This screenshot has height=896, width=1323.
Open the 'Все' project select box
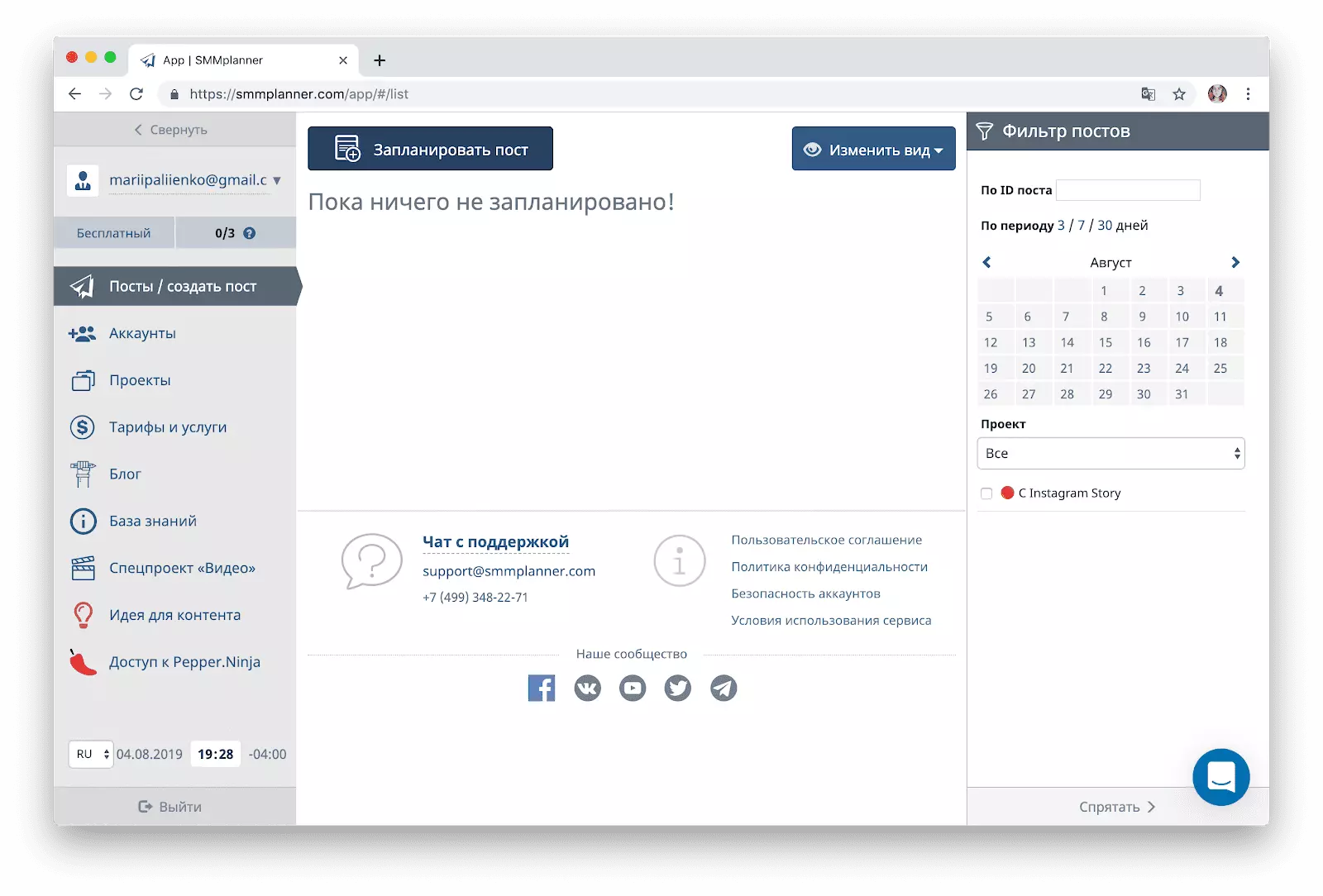click(1110, 453)
